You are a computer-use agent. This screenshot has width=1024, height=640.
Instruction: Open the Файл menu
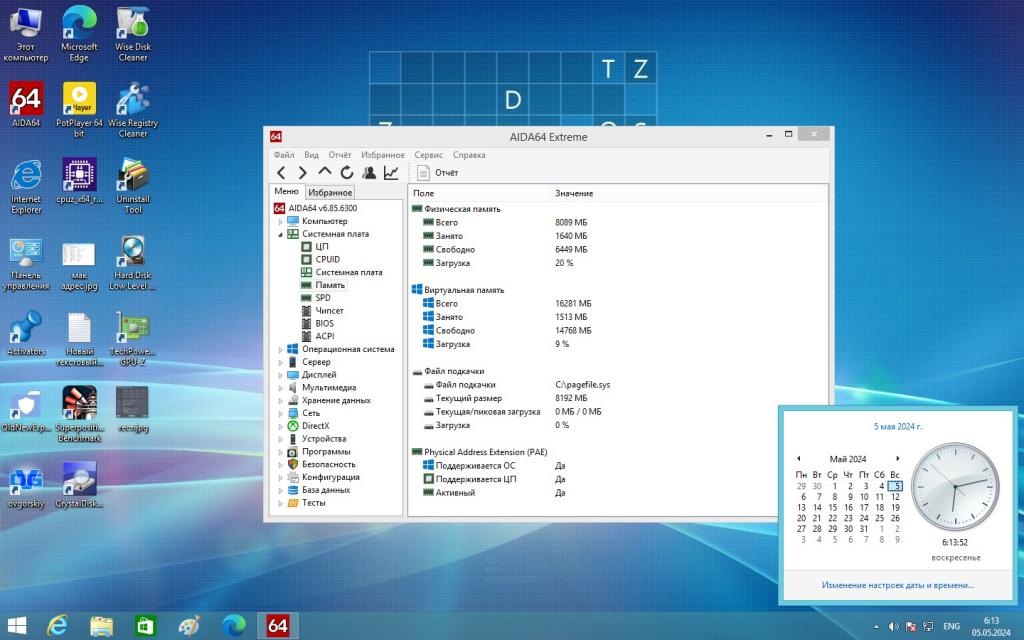click(283, 155)
